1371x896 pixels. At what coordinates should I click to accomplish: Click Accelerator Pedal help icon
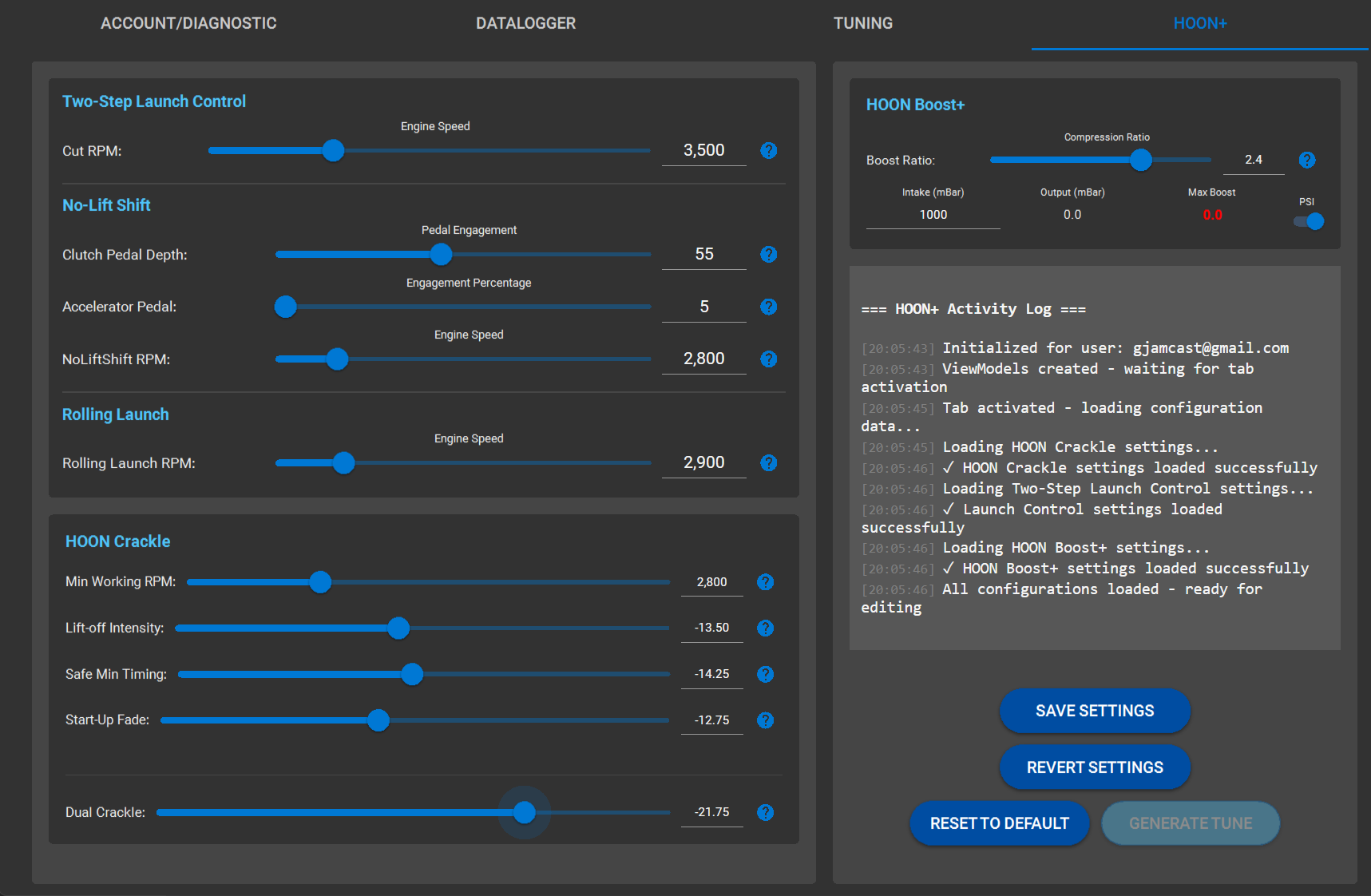[768, 307]
